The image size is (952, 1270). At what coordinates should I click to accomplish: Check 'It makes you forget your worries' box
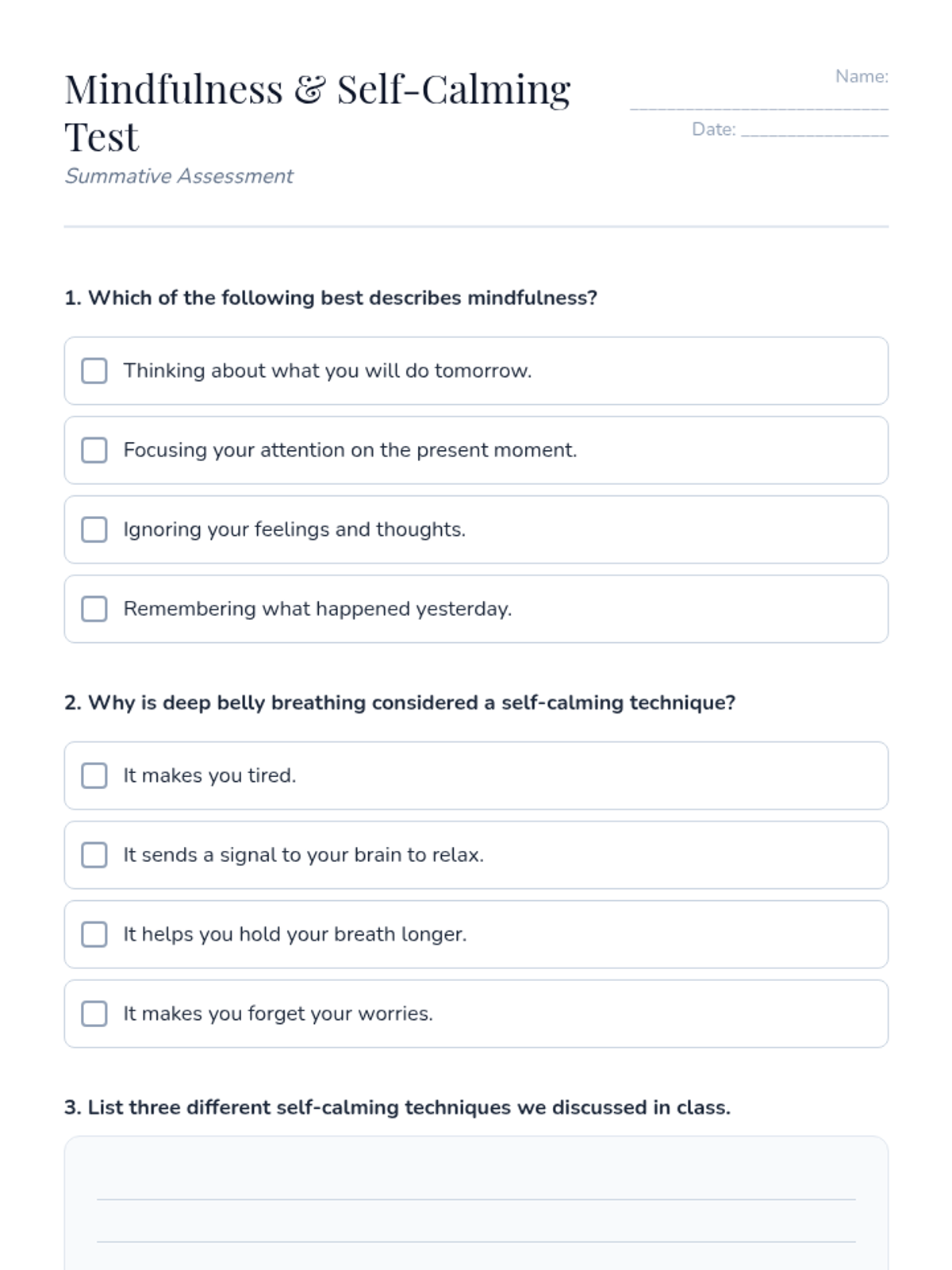point(94,1014)
